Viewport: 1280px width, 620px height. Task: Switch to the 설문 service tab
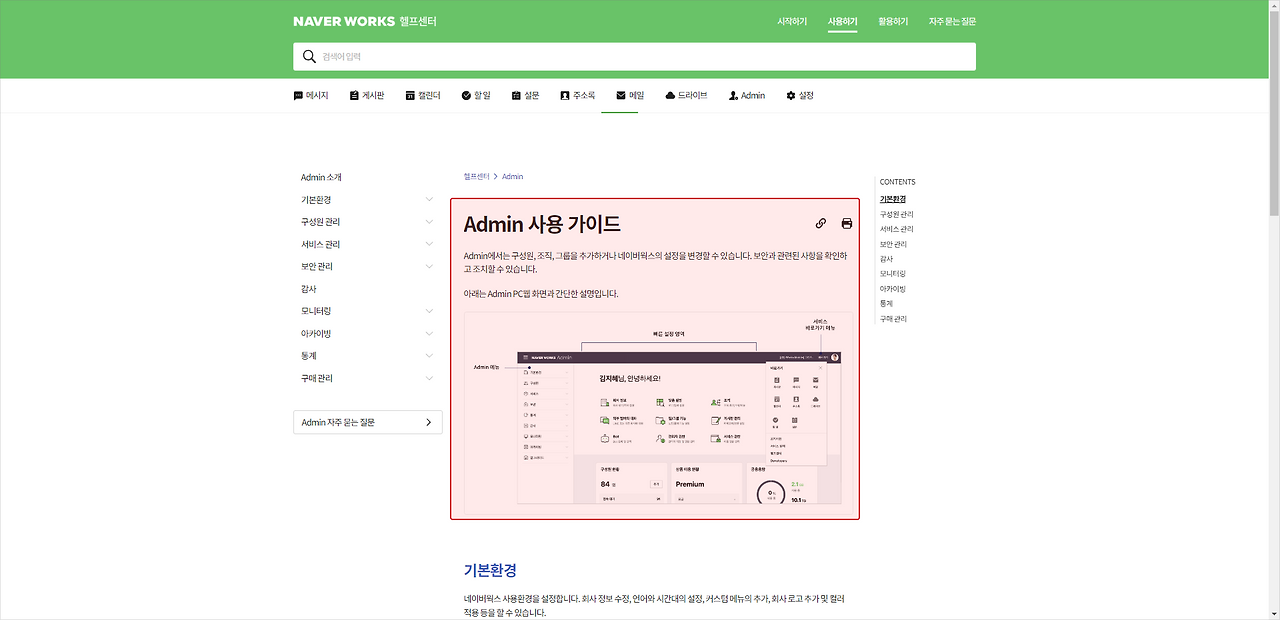point(525,95)
